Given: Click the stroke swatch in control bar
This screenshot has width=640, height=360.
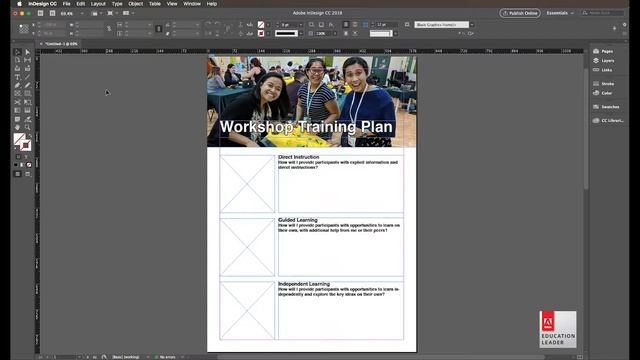Looking at the screenshot, I should pyautogui.click(x=261, y=33).
